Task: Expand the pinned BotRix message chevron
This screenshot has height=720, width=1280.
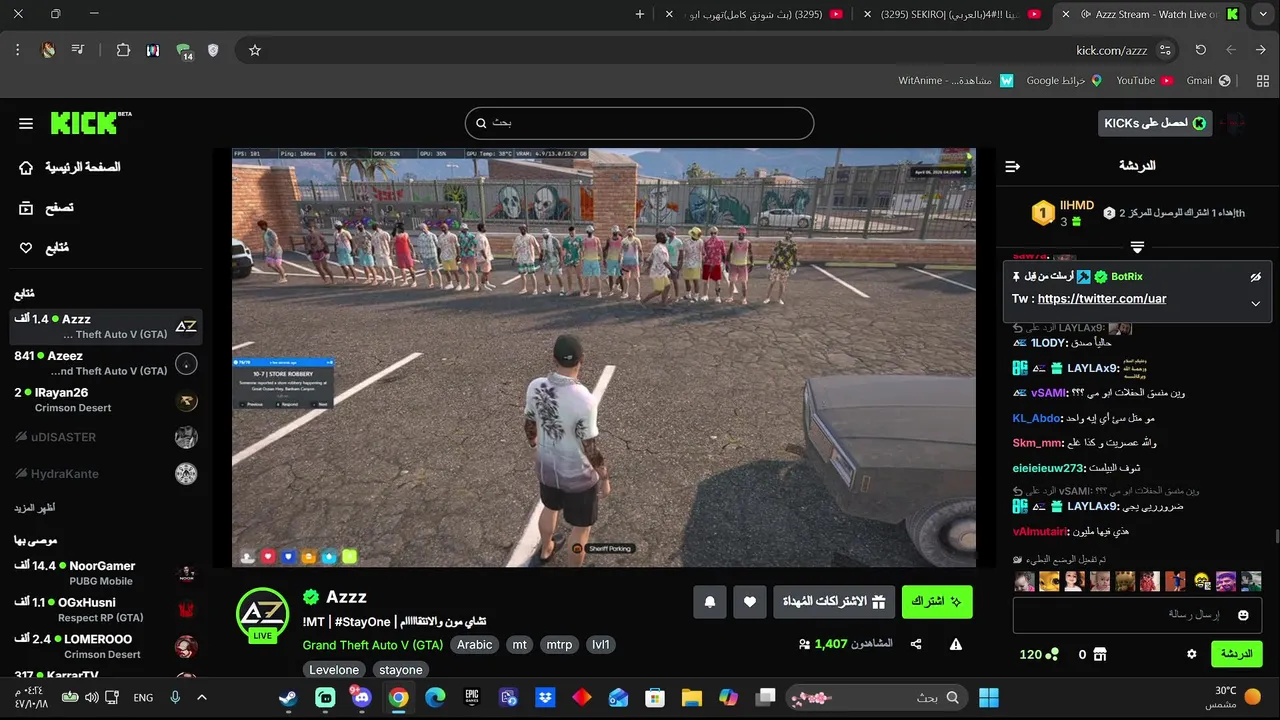Action: [1256, 304]
